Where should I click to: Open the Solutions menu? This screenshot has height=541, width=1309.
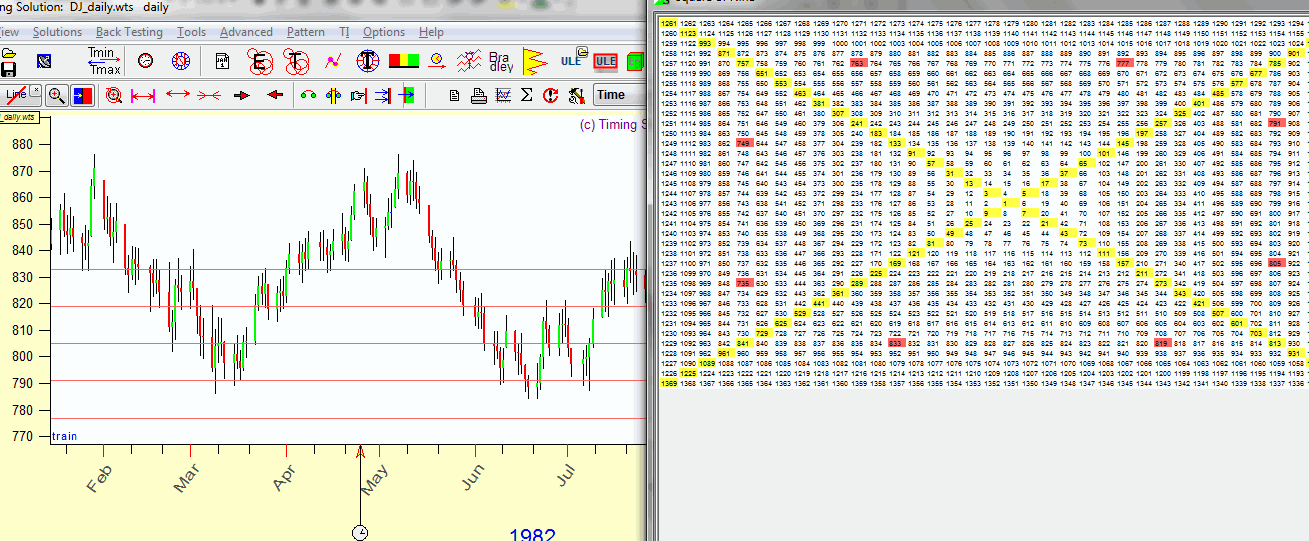(57, 32)
